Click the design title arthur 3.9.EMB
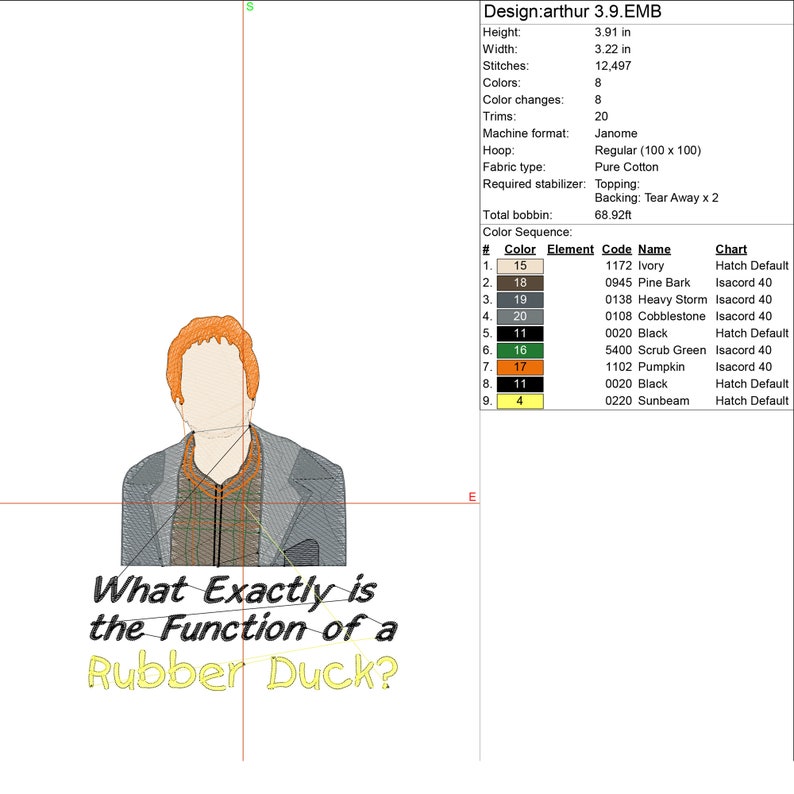 572,11
